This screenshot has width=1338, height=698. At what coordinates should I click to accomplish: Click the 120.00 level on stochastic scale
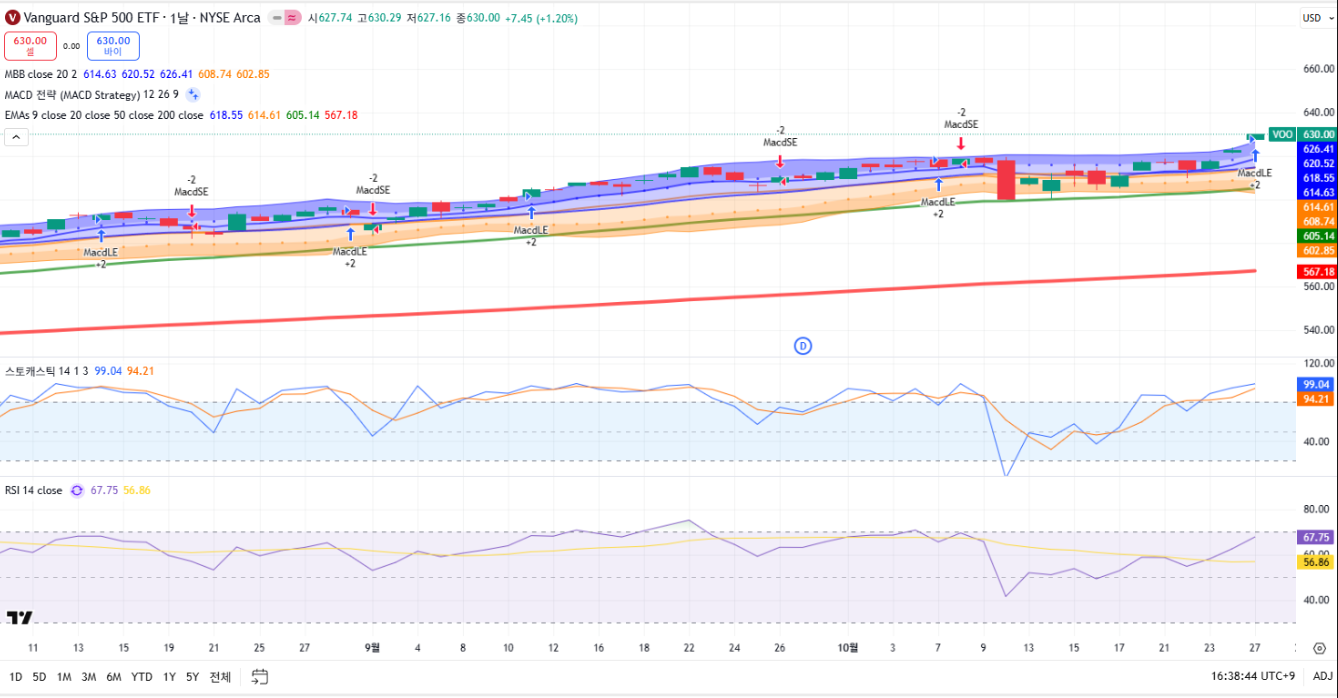(1319, 364)
